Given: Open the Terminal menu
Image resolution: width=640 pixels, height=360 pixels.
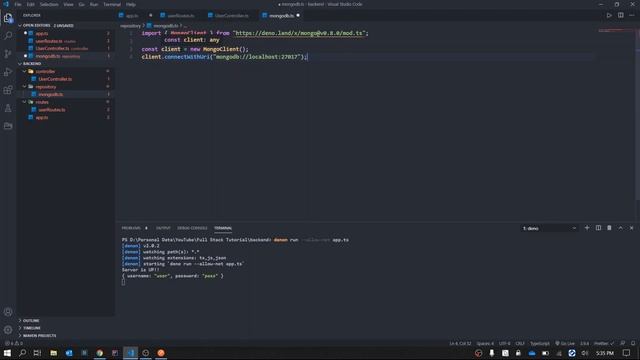Looking at the screenshot, I should pyautogui.click(x=112, y=4).
